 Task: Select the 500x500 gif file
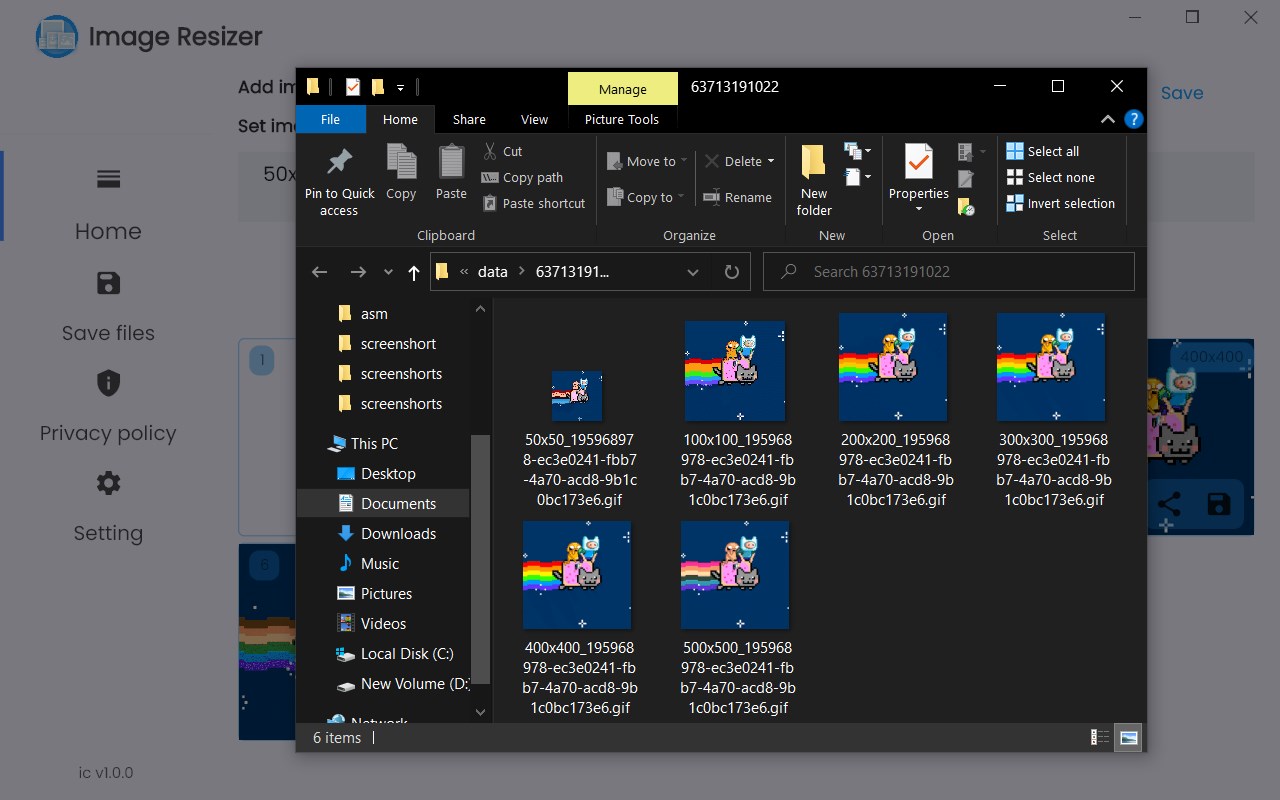[738, 617]
